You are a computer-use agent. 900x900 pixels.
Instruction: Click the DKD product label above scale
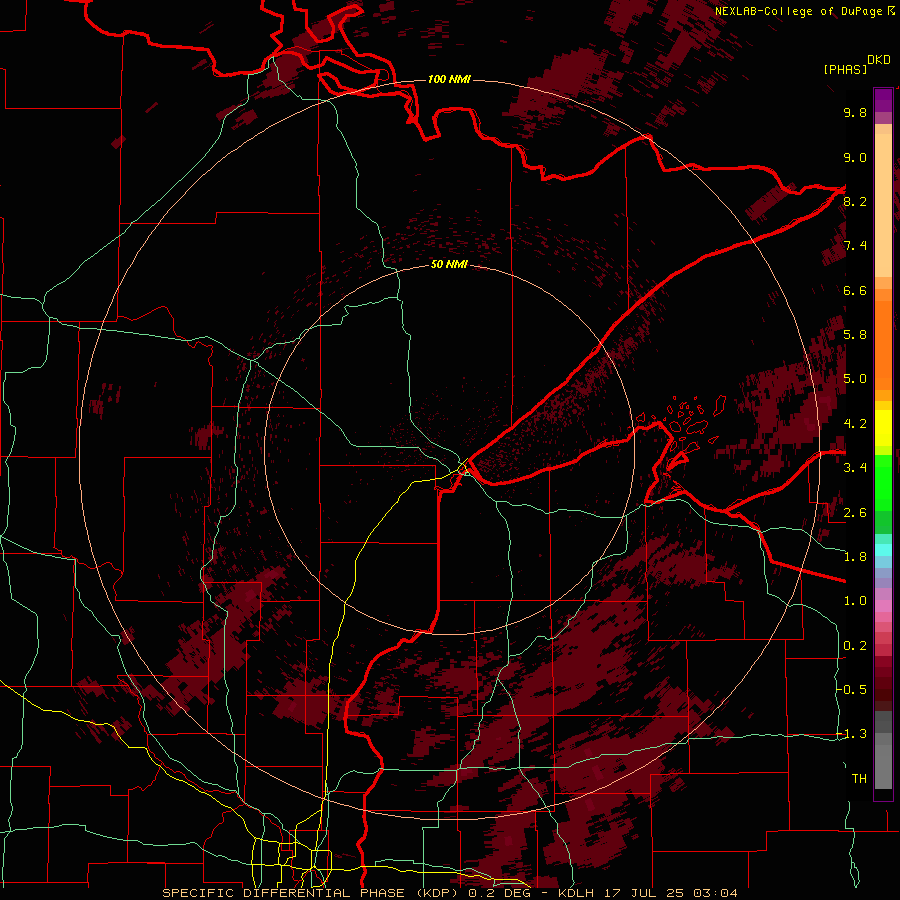(879, 60)
